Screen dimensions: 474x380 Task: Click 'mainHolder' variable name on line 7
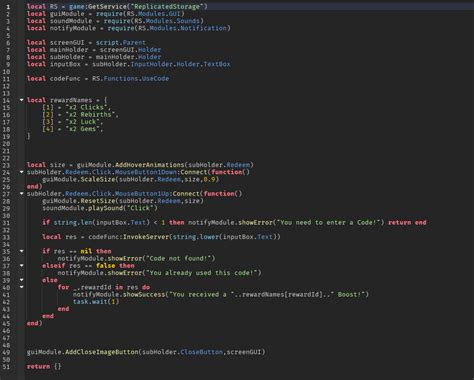pyautogui.click(x=69, y=50)
